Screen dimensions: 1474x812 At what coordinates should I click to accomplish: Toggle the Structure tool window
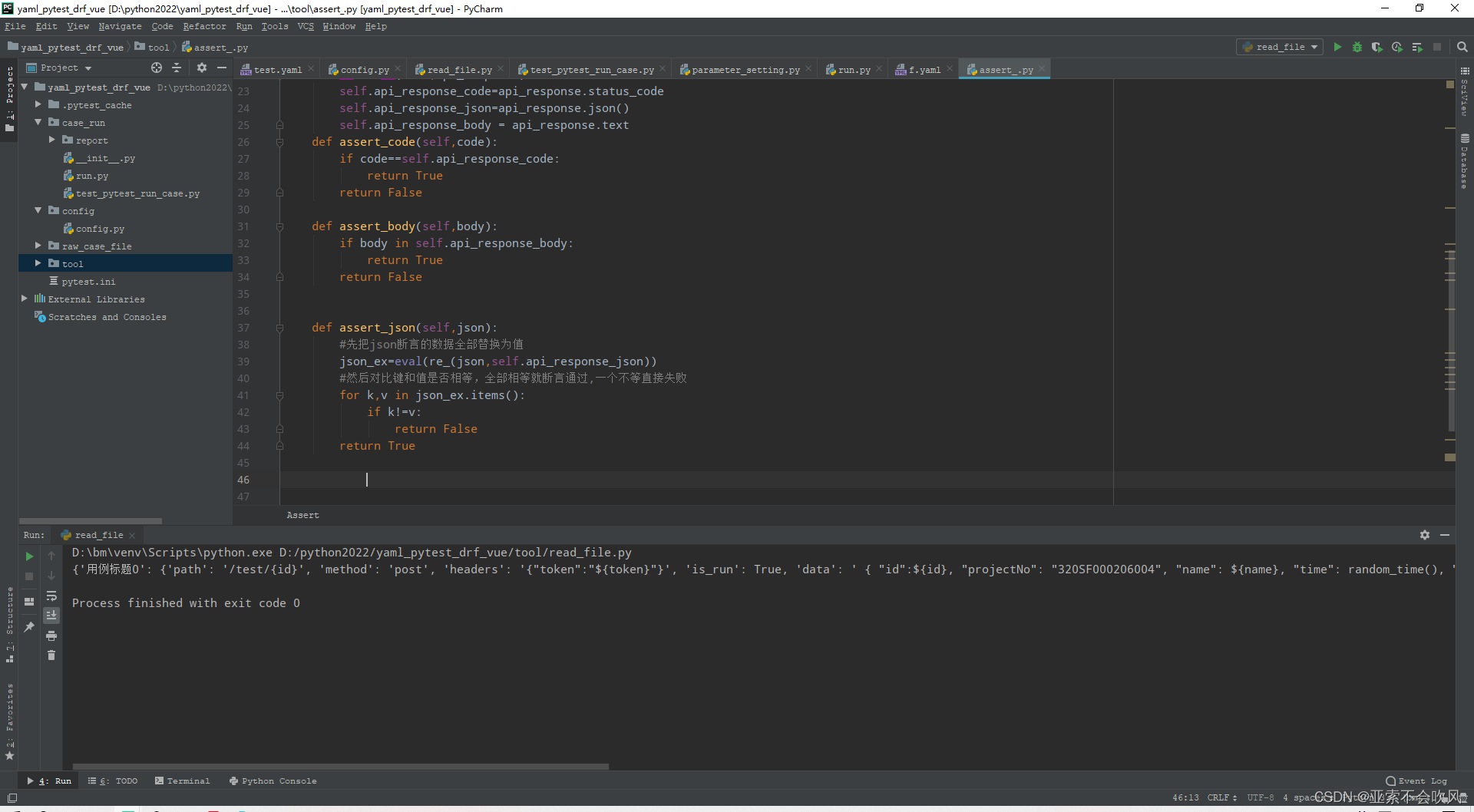(x=10, y=625)
